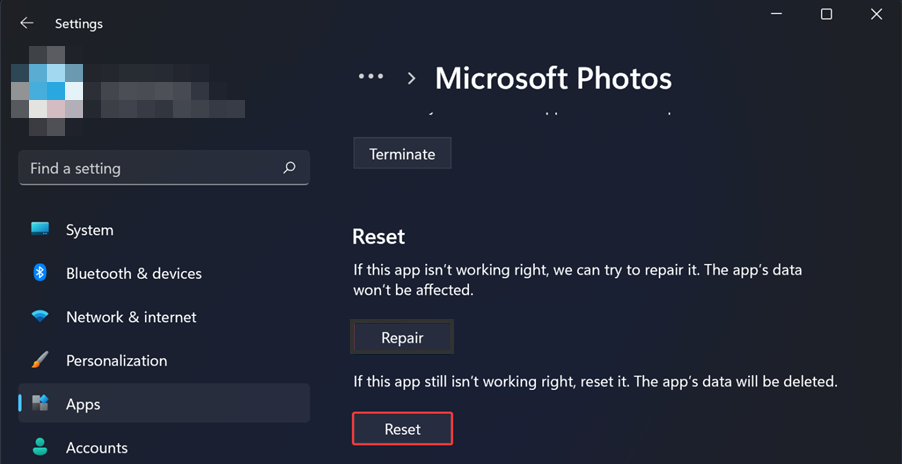Click the Personalization paintbrush icon
902x464 pixels.
pyautogui.click(x=40, y=360)
